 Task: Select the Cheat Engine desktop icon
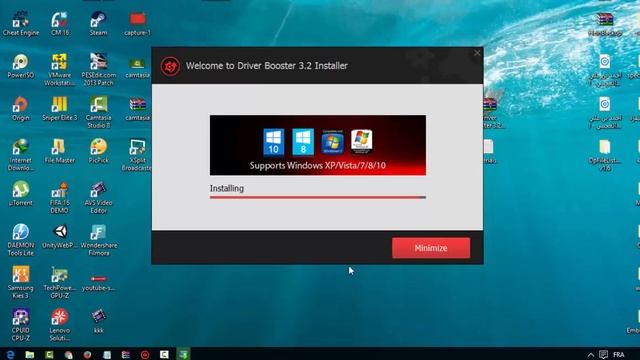20,24
